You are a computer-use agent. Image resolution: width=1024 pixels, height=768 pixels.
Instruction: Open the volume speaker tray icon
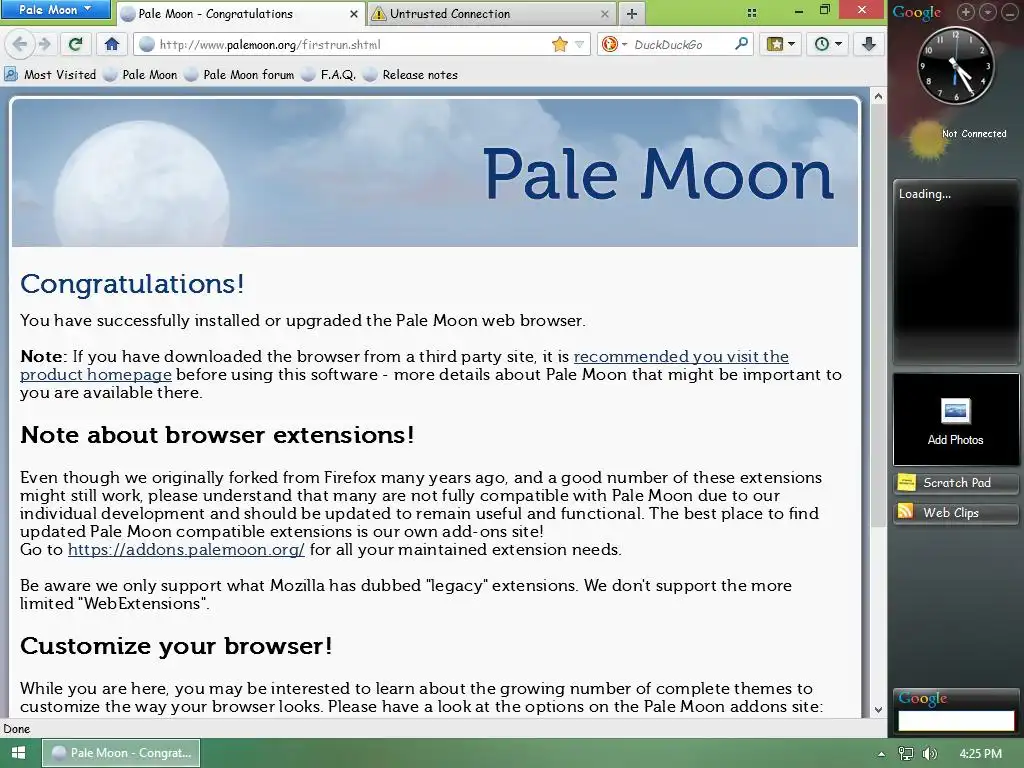(929, 754)
